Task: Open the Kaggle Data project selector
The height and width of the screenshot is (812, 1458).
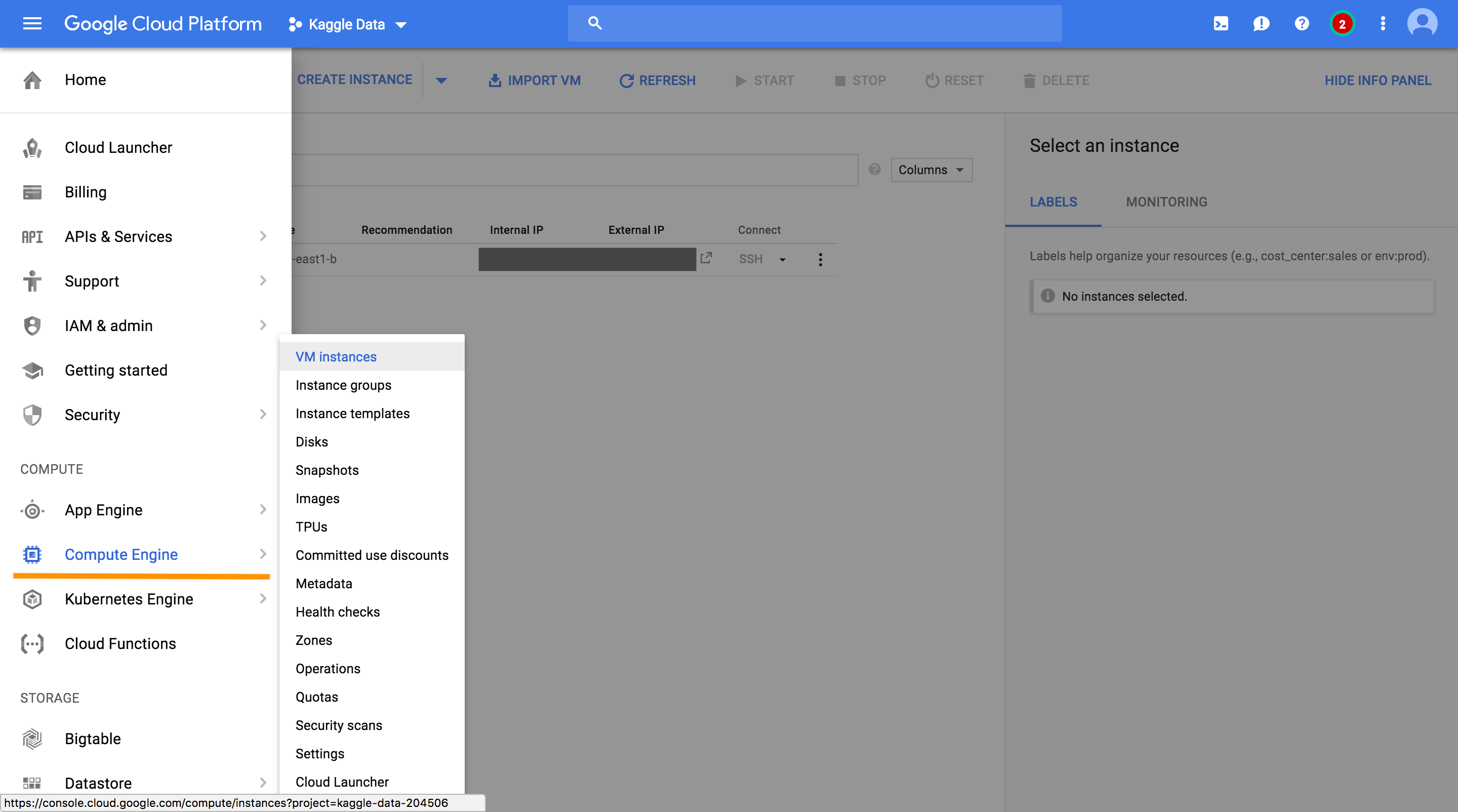Action: click(x=347, y=24)
